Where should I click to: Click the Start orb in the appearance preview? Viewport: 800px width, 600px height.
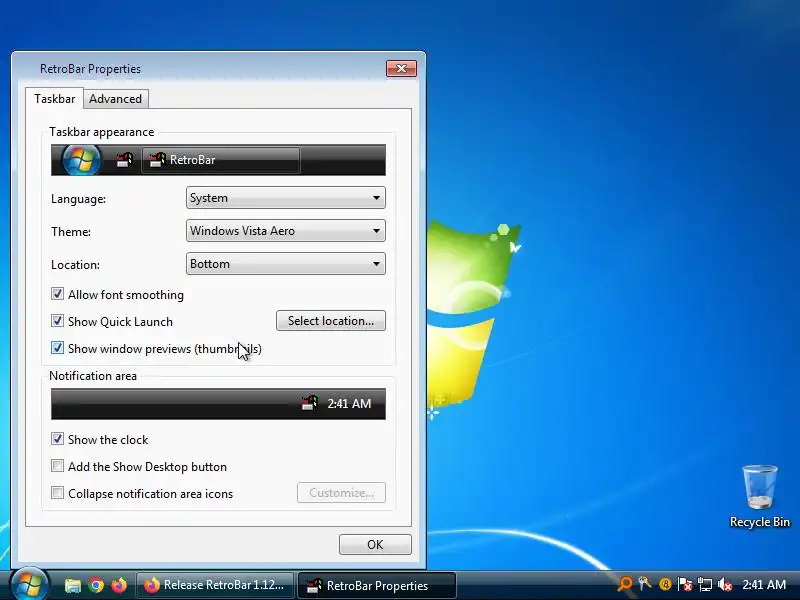click(81, 160)
